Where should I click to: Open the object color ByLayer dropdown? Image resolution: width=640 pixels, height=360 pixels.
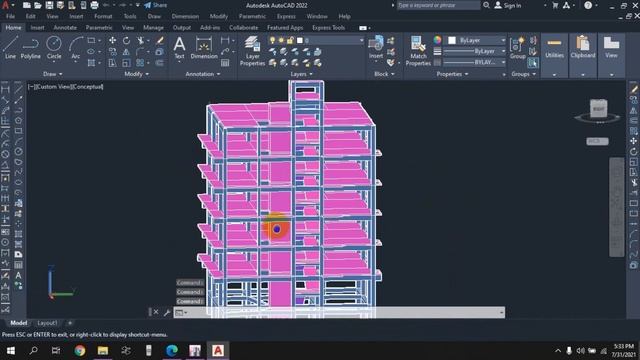tap(502, 40)
